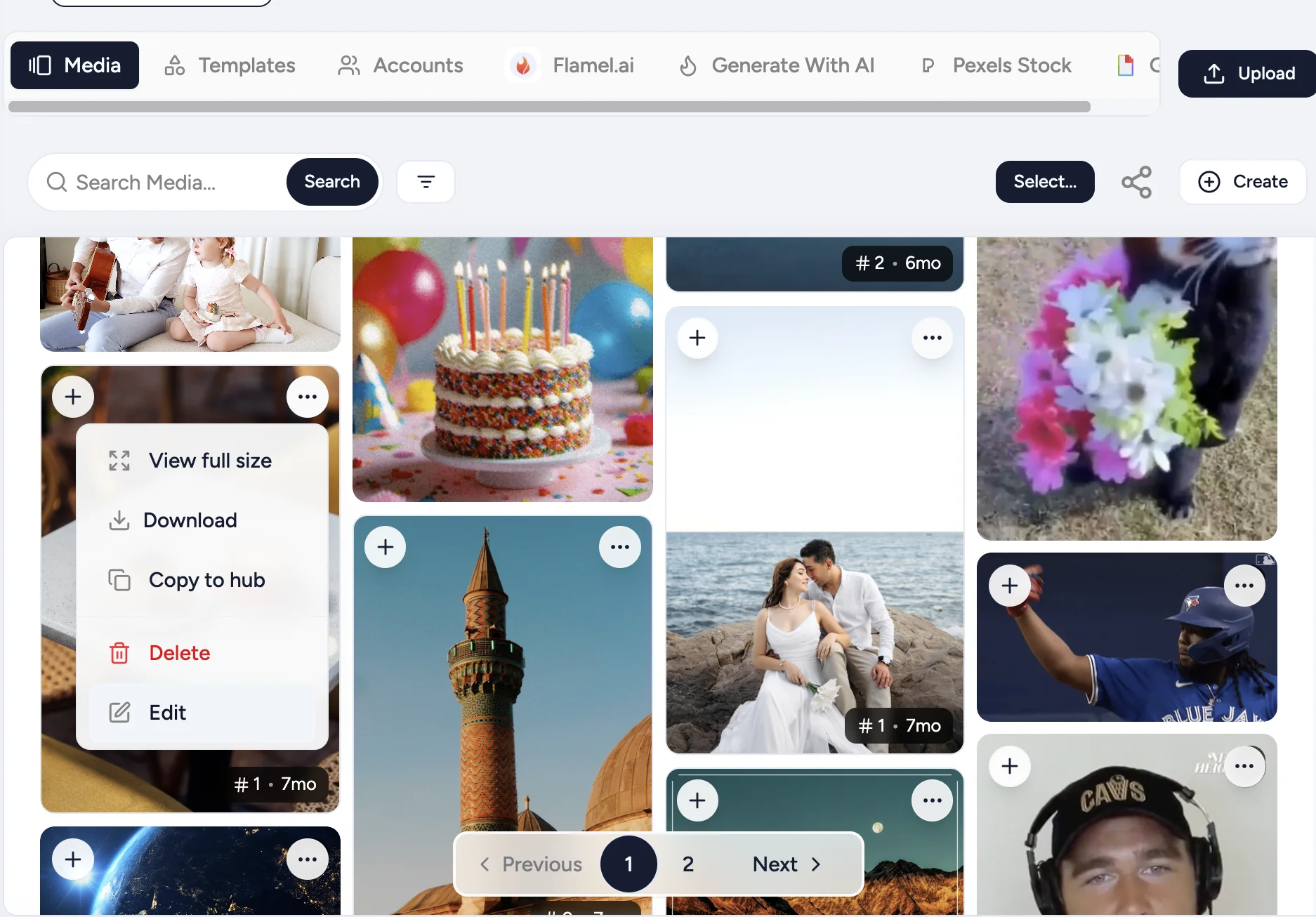Screen dimensions: 1316x917
Task: Open the cat with flowers thumbnail
Action: click(1126, 388)
